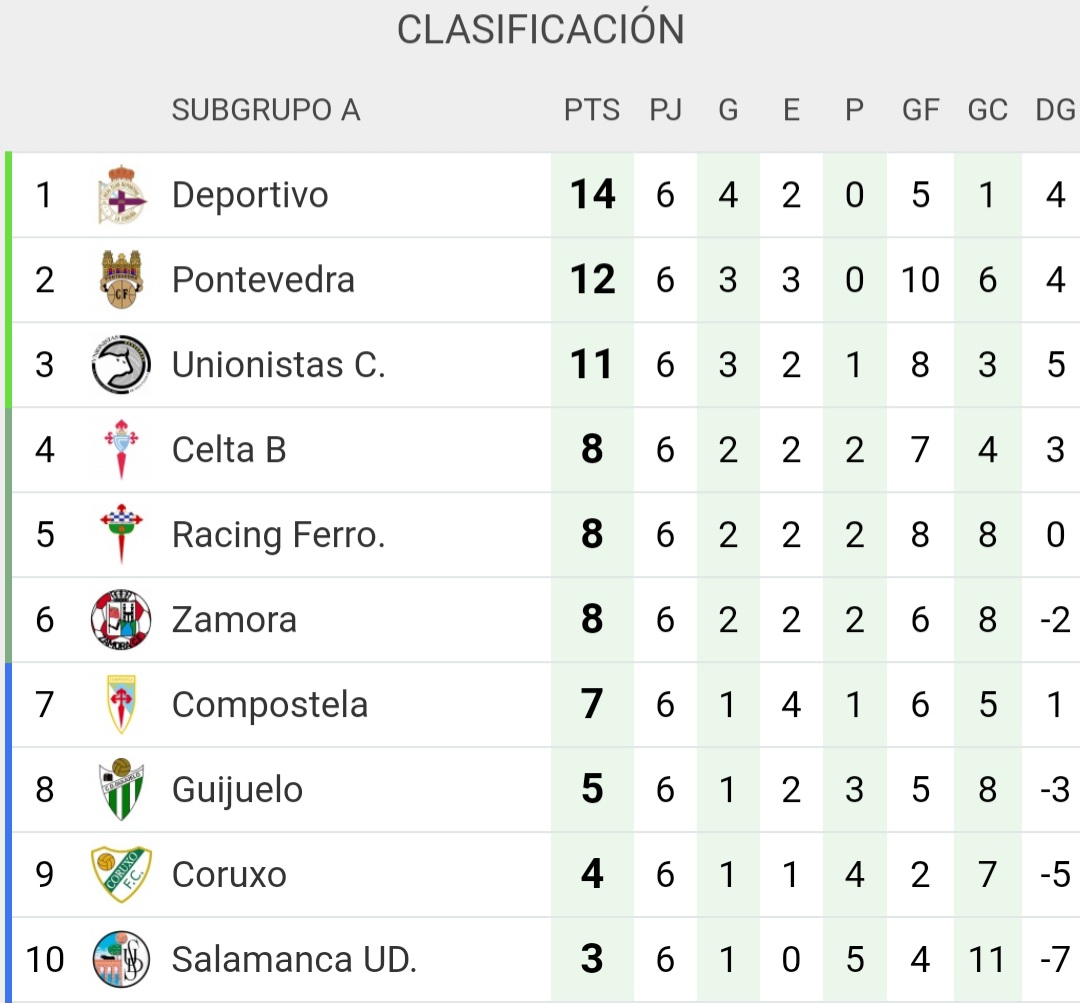The image size is (1080, 1003).
Task: Open the Pontevedra team page link
Action: click(263, 280)
